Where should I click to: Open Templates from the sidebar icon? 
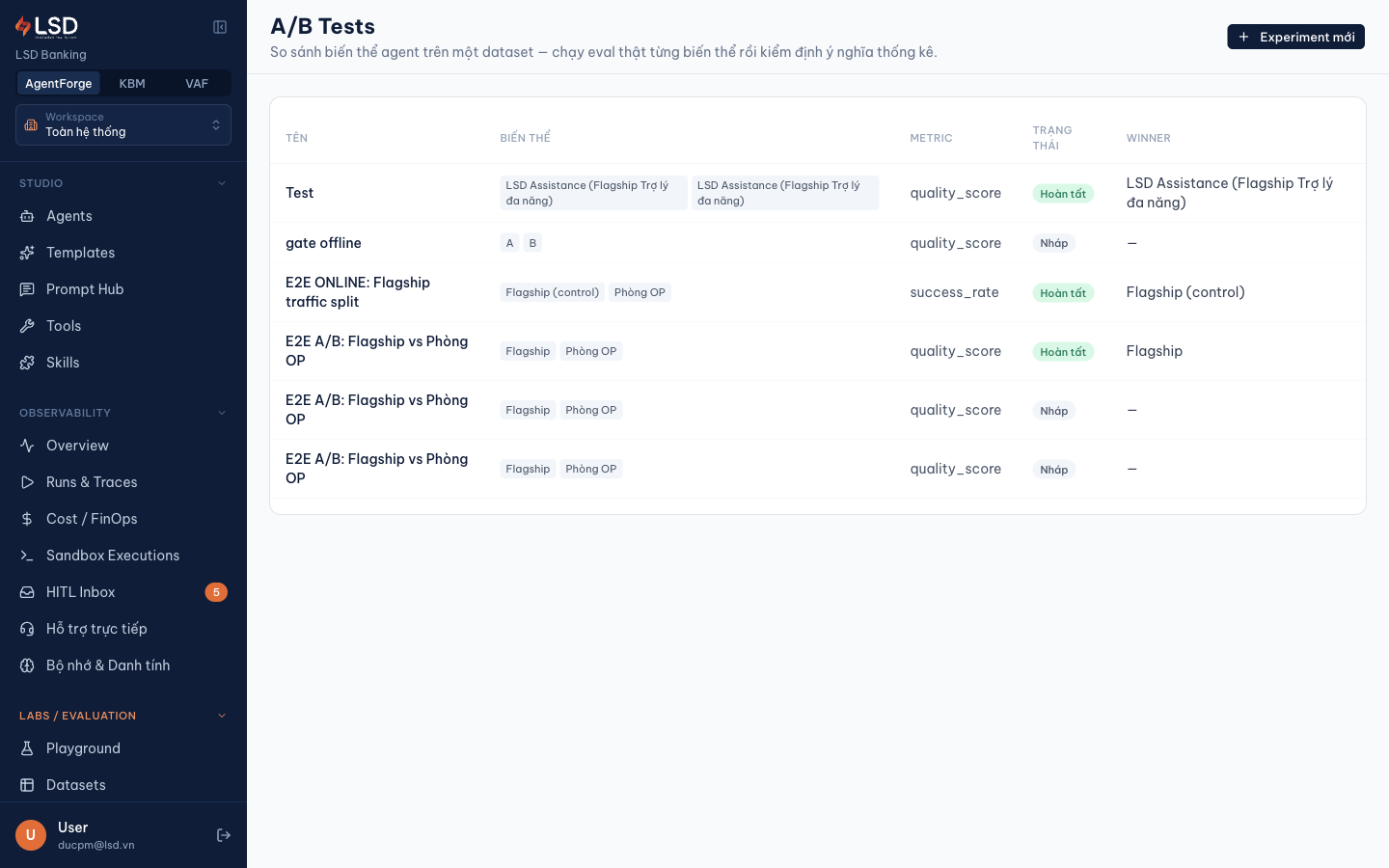click(x=27, y=253)
